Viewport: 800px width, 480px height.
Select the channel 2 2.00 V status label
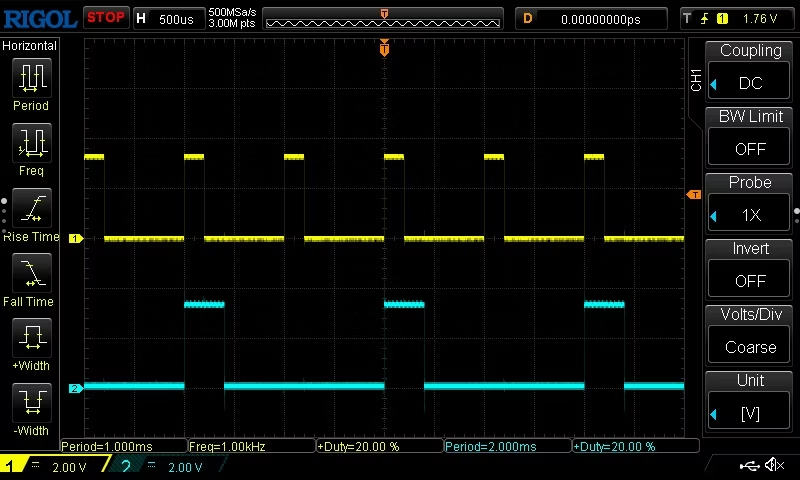coord(185,467)
